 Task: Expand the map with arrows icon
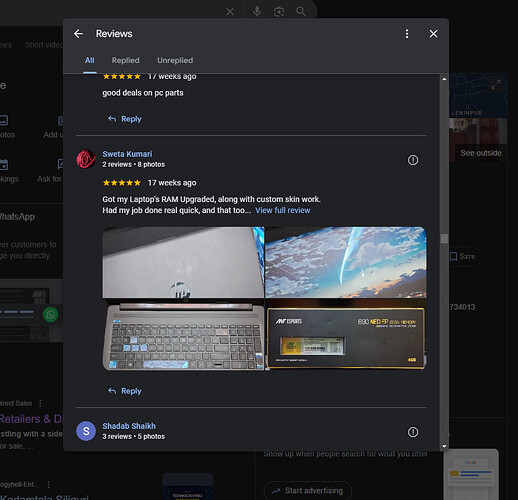point(496,85)
